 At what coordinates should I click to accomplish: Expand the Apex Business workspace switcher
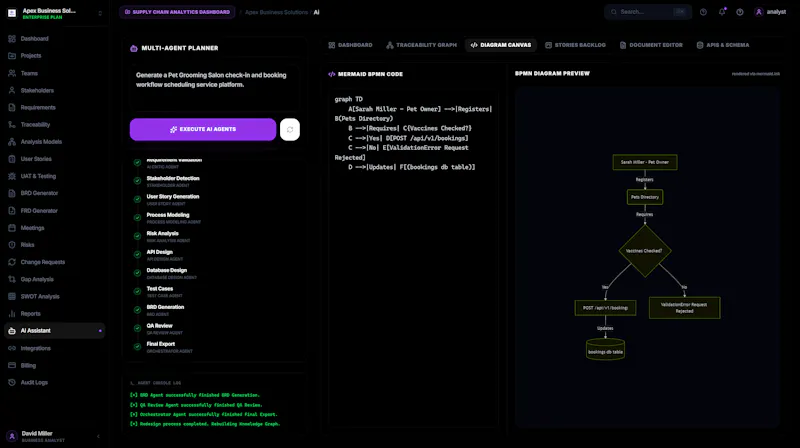click(x=100, y=13)
